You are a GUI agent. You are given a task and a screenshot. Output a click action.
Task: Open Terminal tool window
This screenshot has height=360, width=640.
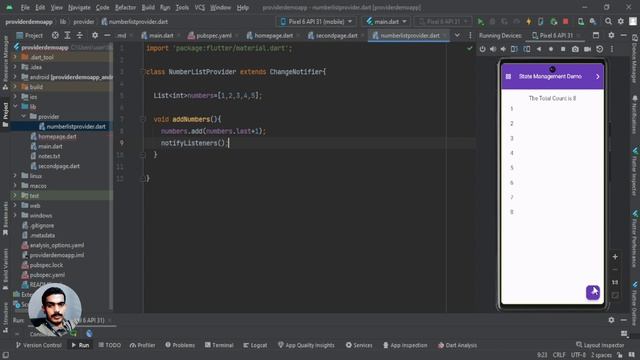[x=219, y=345]
